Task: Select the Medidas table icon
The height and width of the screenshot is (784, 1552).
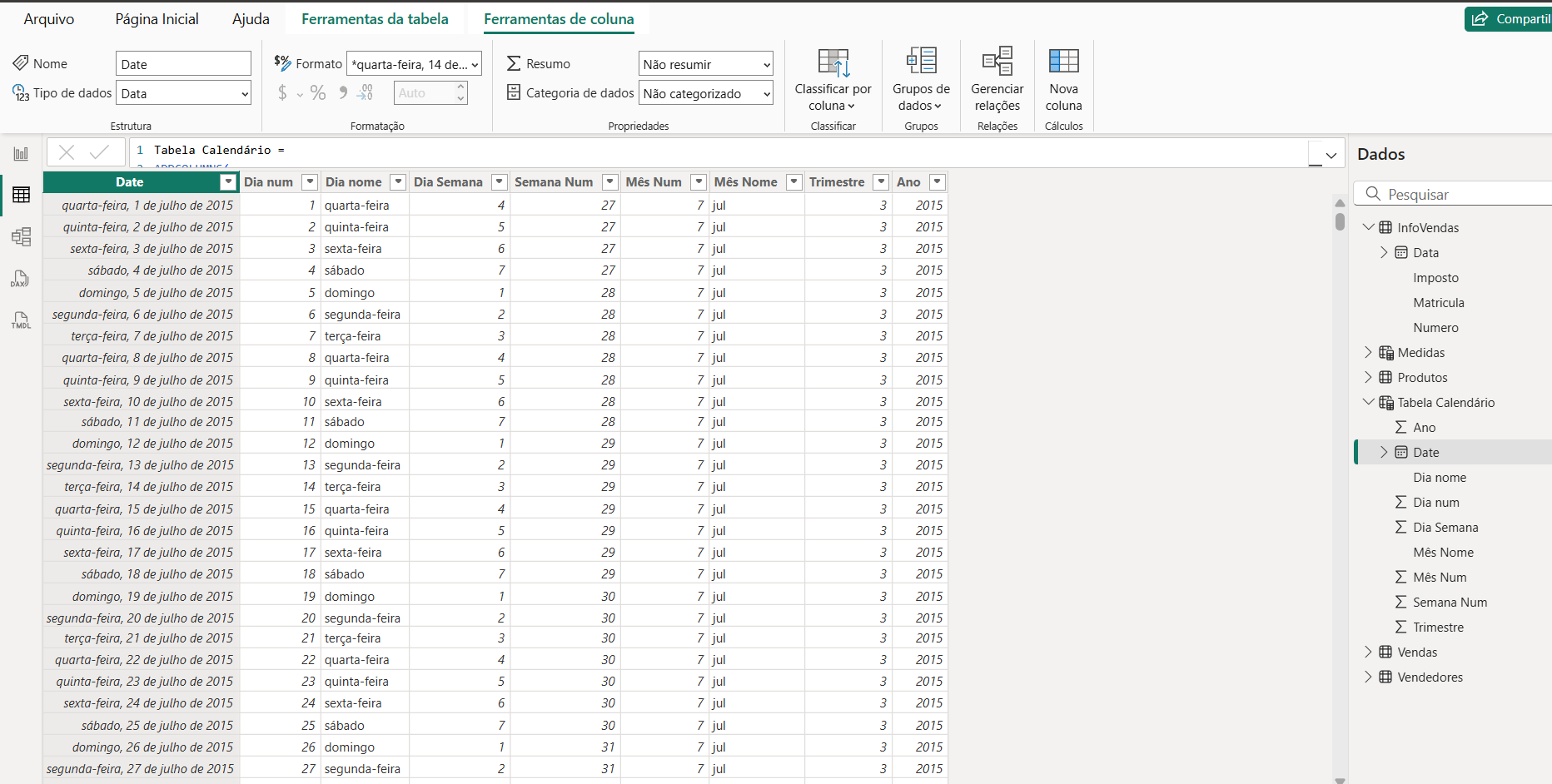Action: point(1385,352)
